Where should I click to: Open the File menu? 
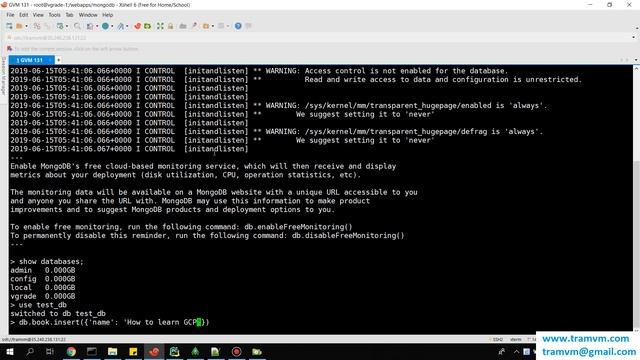point(10,15)
